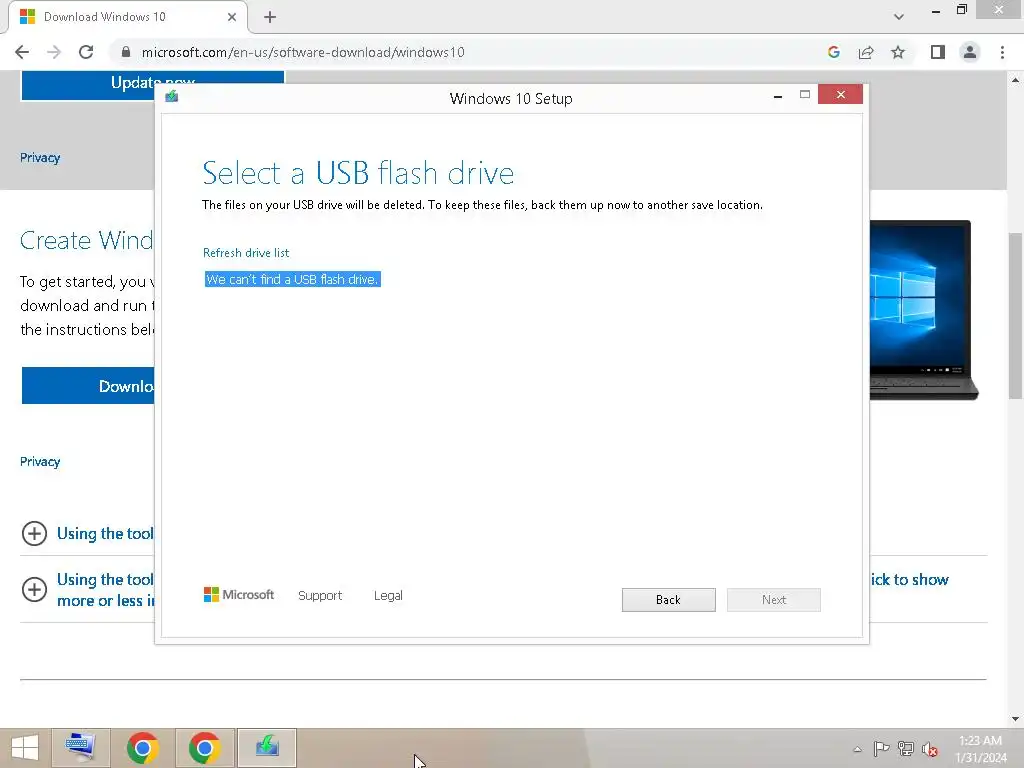
Task: Open a new Chrome tab
Action: [270, 17]
